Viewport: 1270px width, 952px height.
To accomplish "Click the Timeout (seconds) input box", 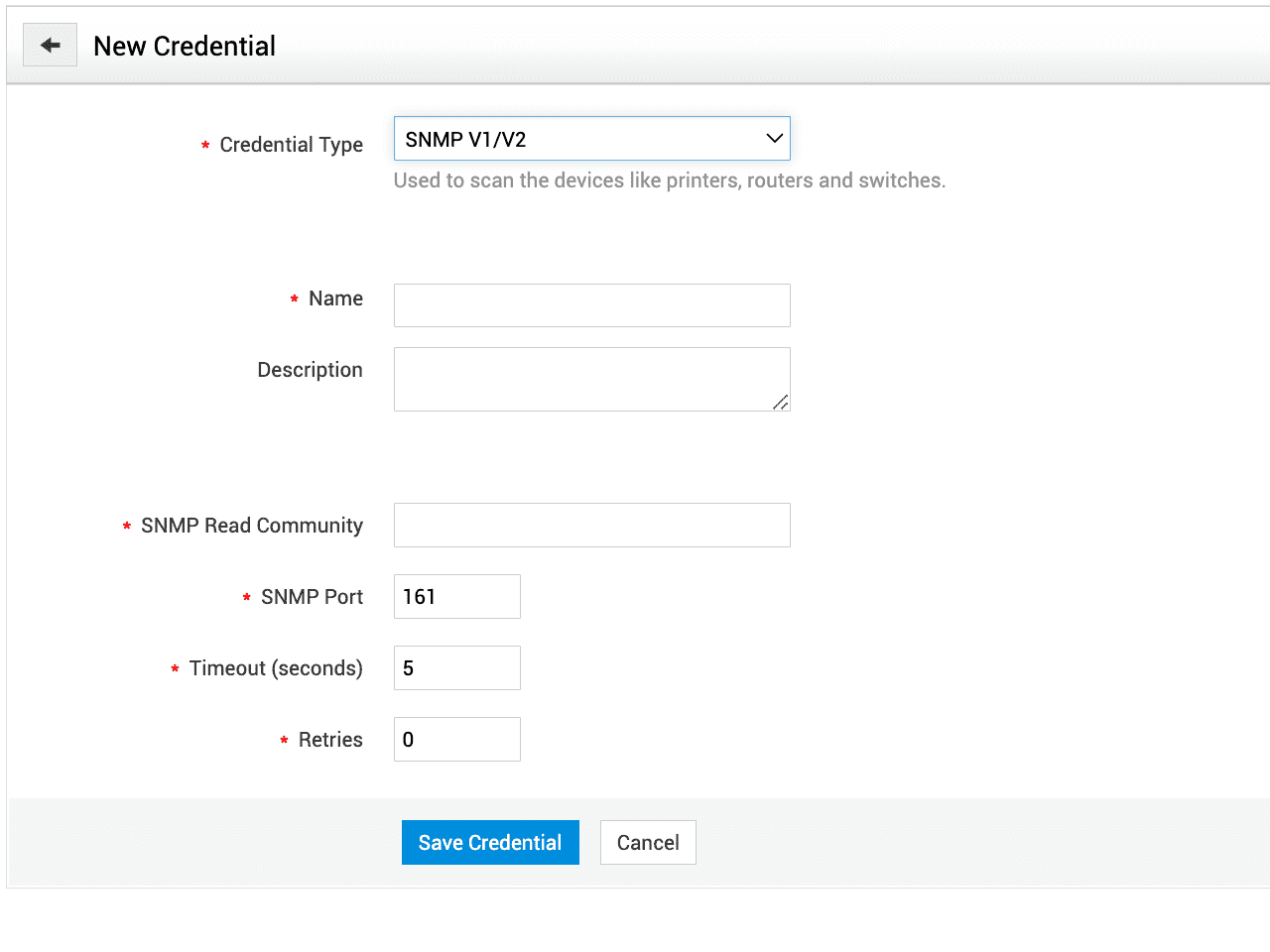I will (456, 668).
